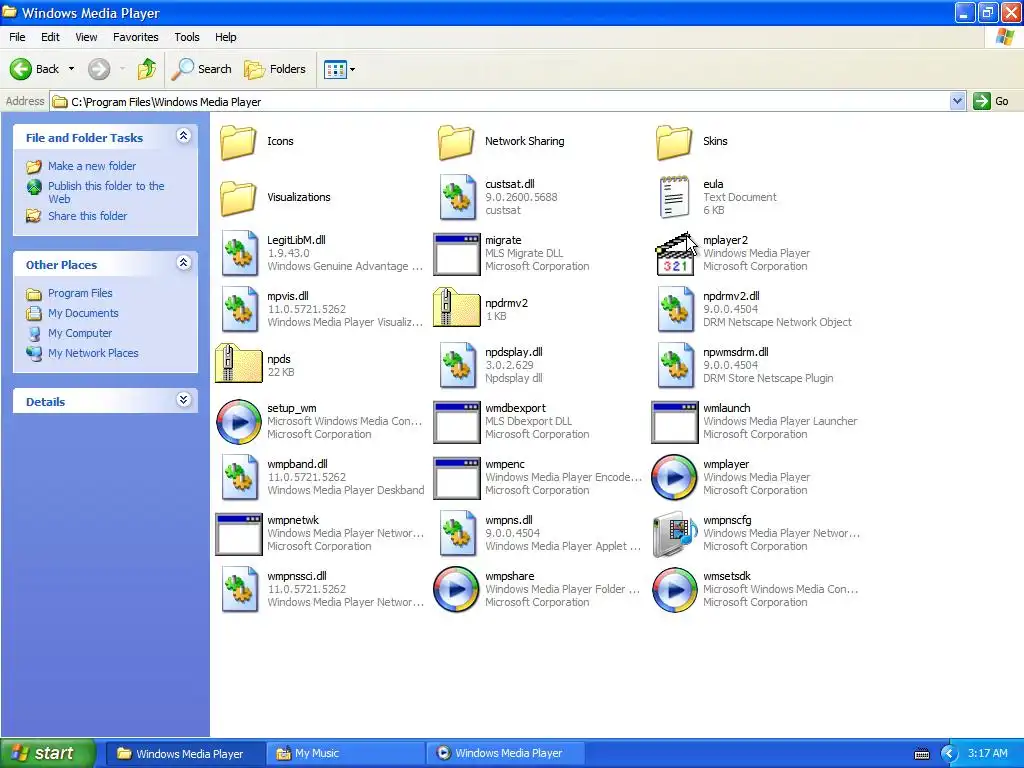The height and width of the screenshot is (768, 1024).
Task: Click Share this folder link
Action: [x=88, y=216]
